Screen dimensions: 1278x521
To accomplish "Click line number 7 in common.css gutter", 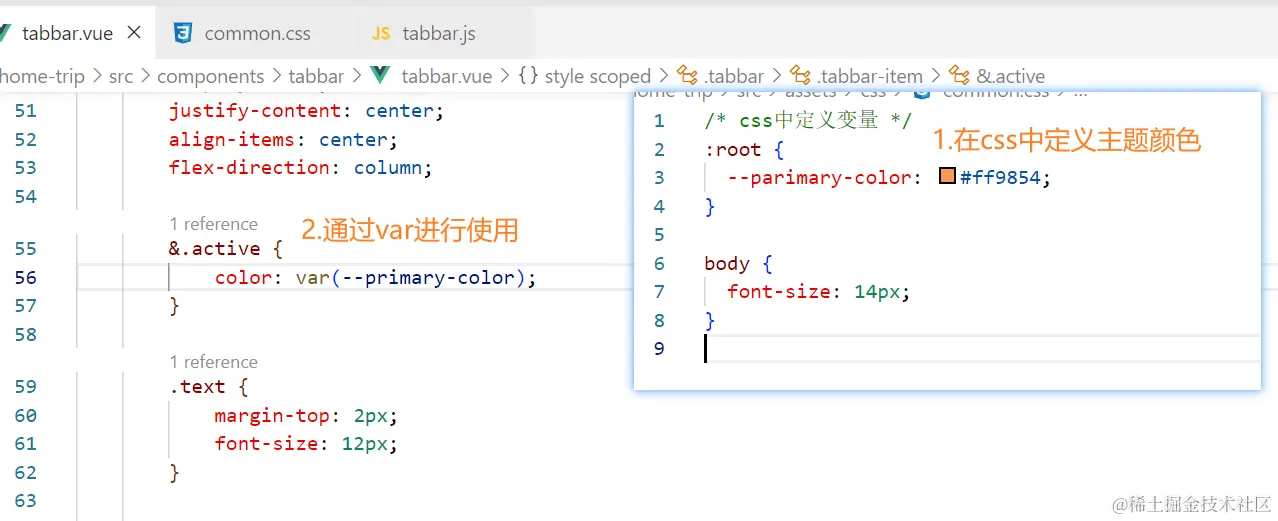I will tap(659, 292).
